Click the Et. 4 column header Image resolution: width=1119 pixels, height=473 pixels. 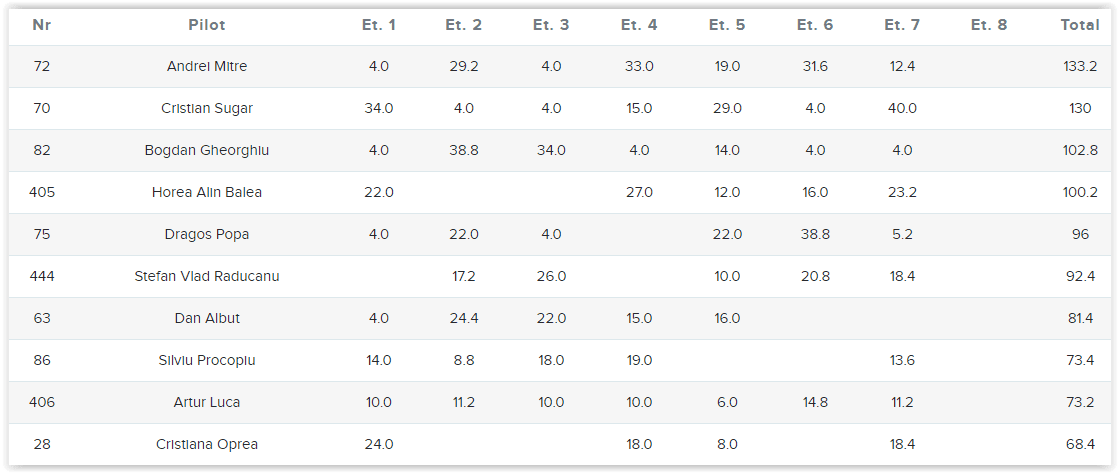click(x=639, y=26)
